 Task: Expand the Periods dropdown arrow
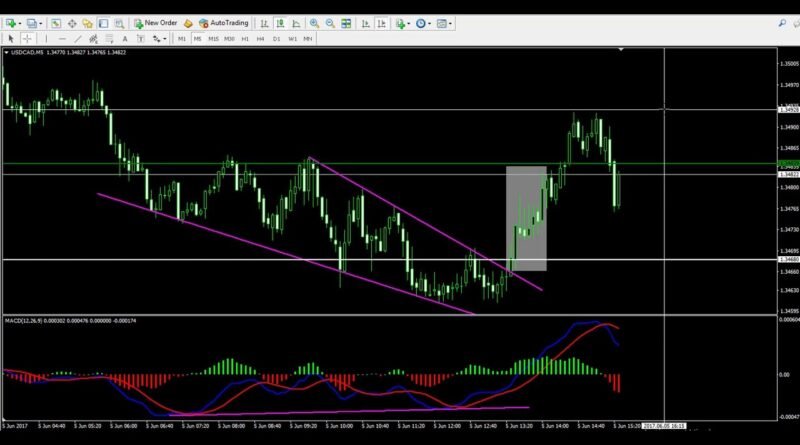coord(429,23)
